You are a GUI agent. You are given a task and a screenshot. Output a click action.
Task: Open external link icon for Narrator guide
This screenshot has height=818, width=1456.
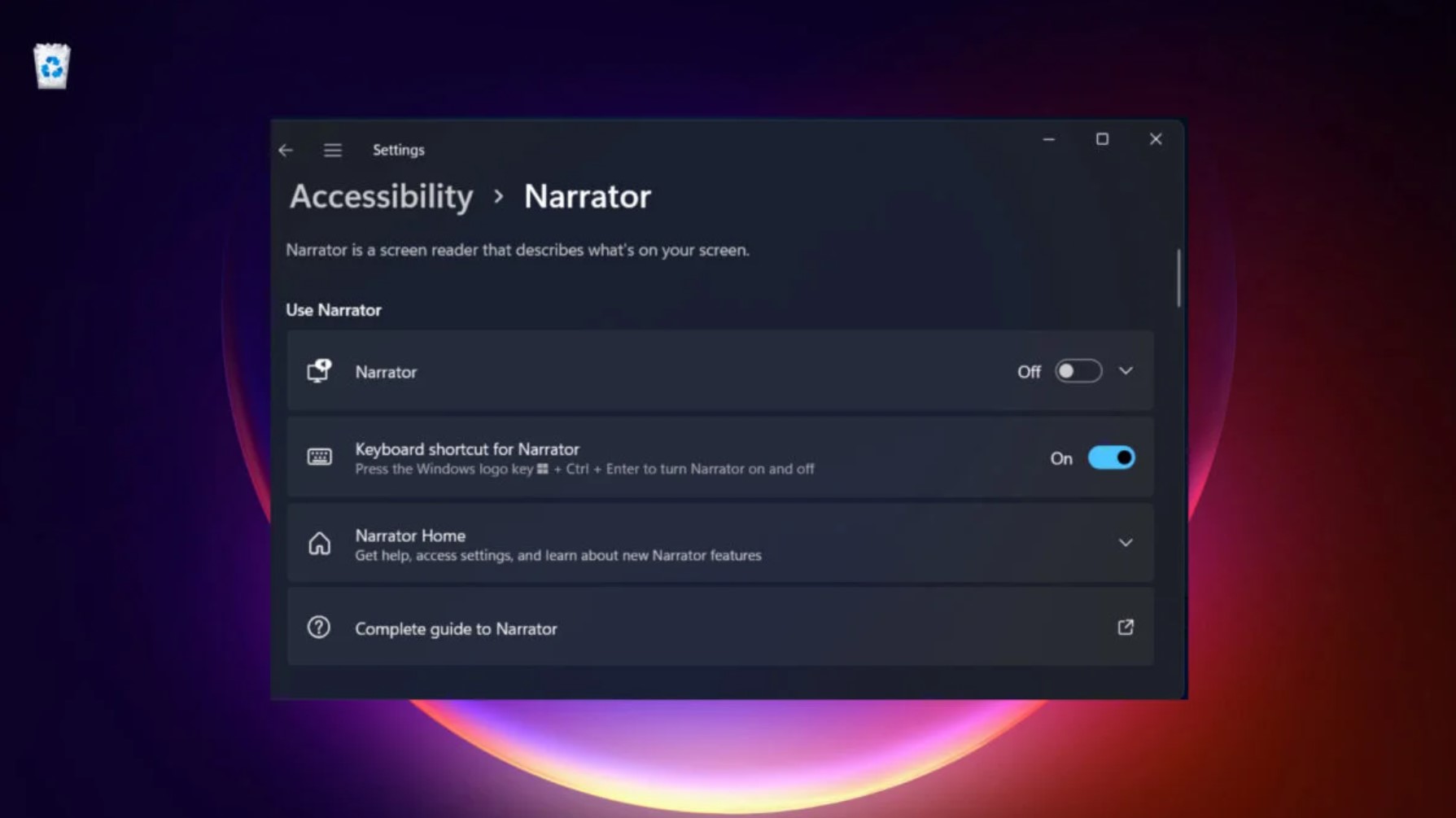pyautogui.click(x=1126, y=628)
